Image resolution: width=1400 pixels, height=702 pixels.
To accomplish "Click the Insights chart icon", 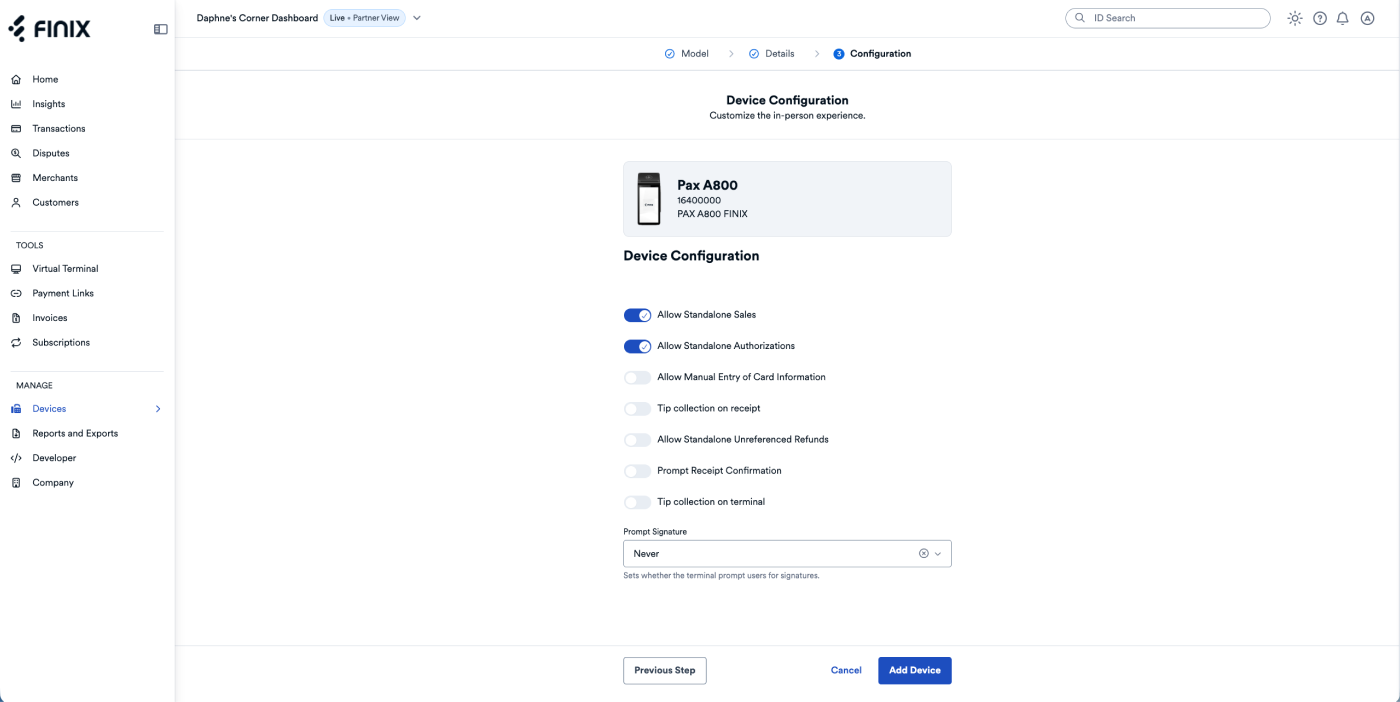I will click(16, 104).
